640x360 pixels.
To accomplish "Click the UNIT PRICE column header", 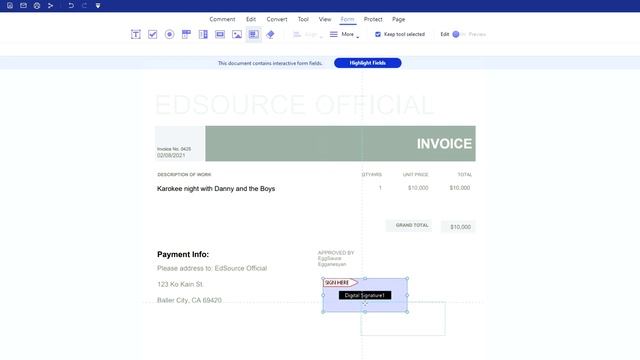I will (416, 174).
